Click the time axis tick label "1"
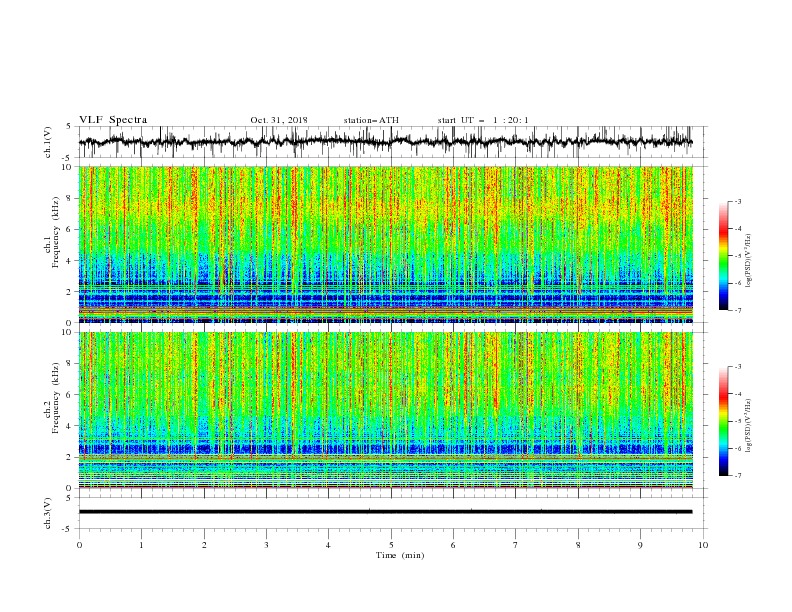This screenshot has height=612, width=792. pos(141,545)
